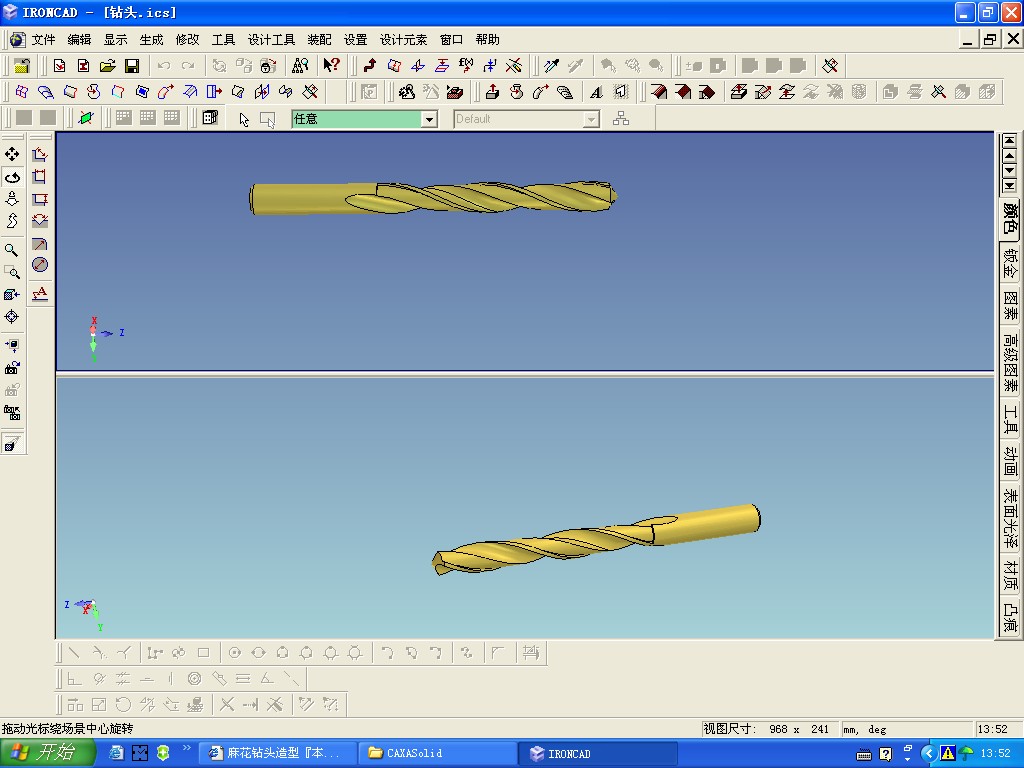Click the look at face icon
Image resolution: width=1024 pixels, height=768 pixels.
click(x=12, y=295)
